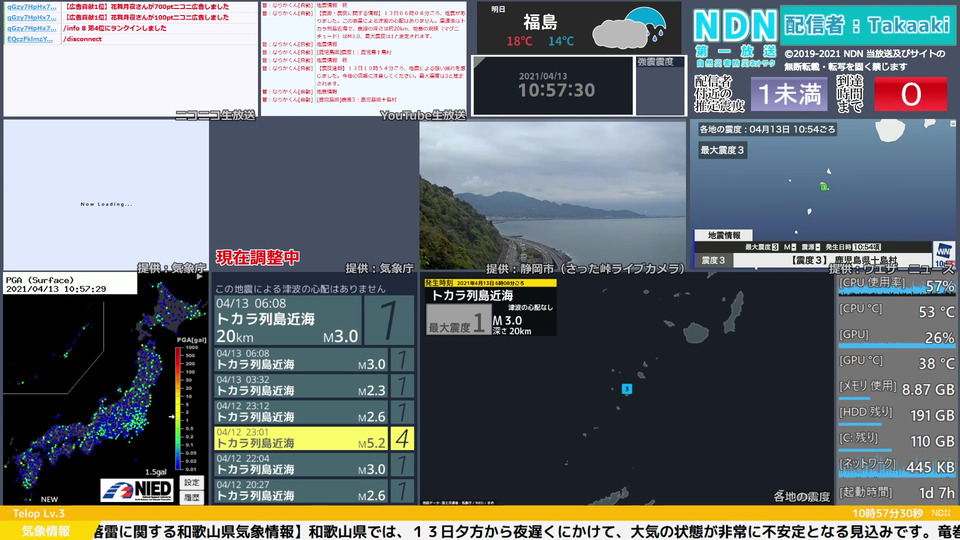Click the NIED logo on the PGA map
The image size is (960, 540).
pyautogui.click(x=137, y=490)
